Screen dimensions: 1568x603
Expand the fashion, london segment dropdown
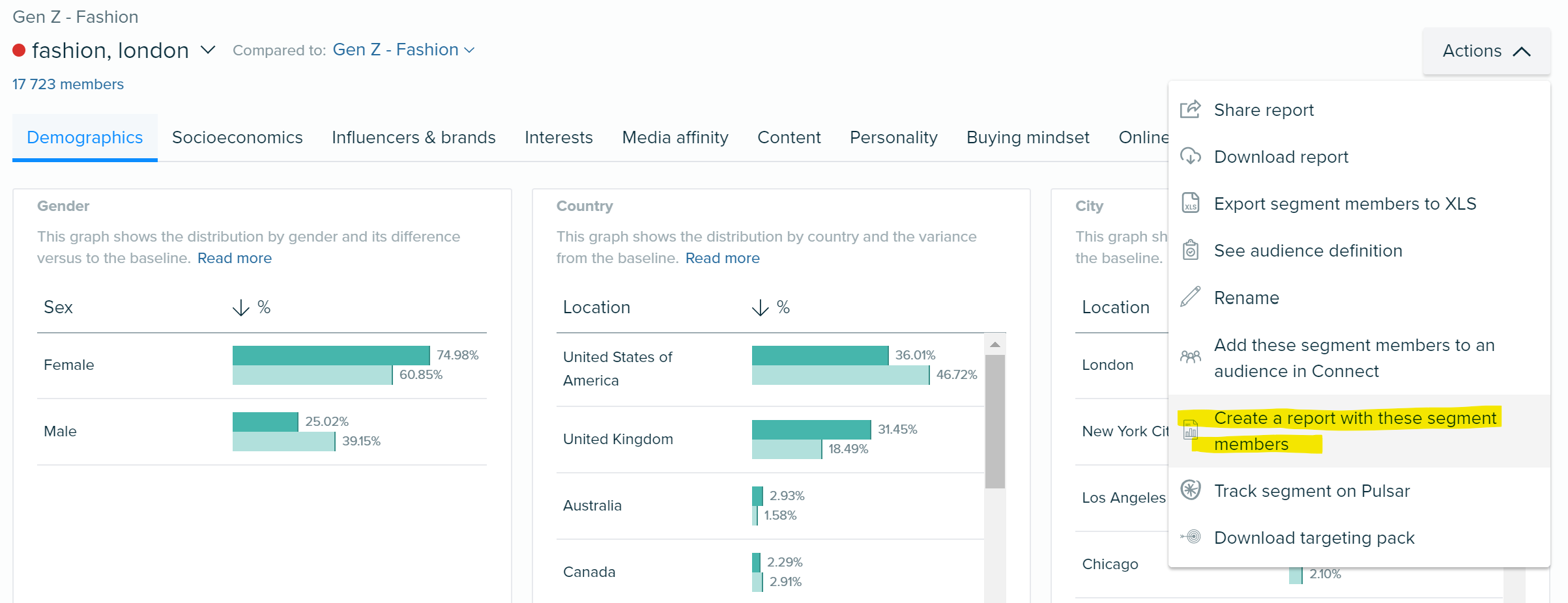pos(208,50)
